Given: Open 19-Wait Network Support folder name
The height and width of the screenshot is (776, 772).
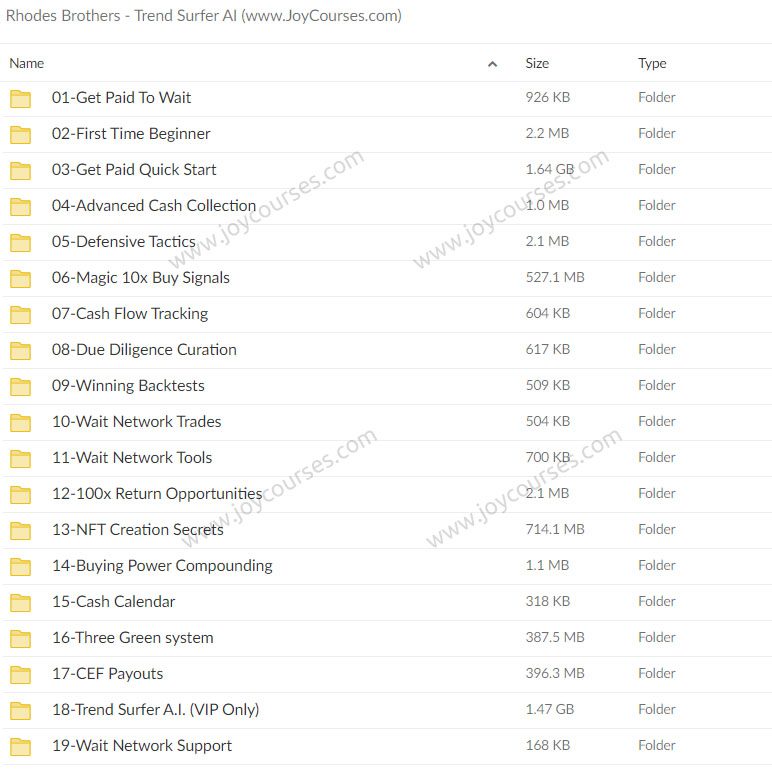Looking at the screenshot, I should pos(142,746).
